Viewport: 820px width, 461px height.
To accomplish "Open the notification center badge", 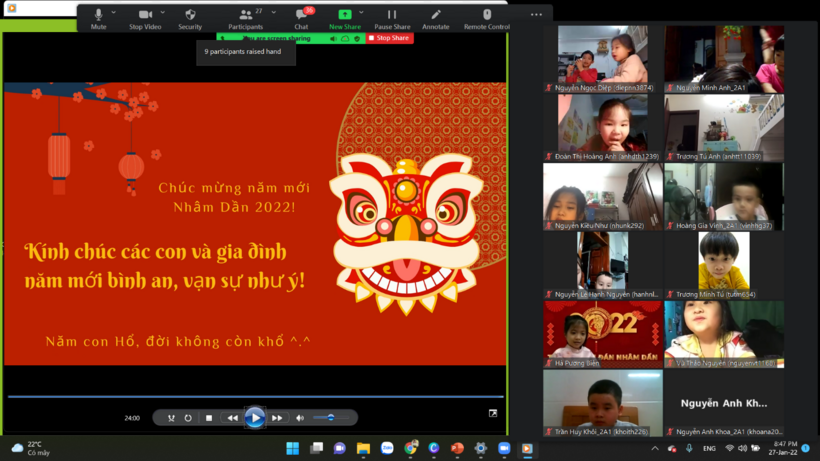I will (806, 448).
